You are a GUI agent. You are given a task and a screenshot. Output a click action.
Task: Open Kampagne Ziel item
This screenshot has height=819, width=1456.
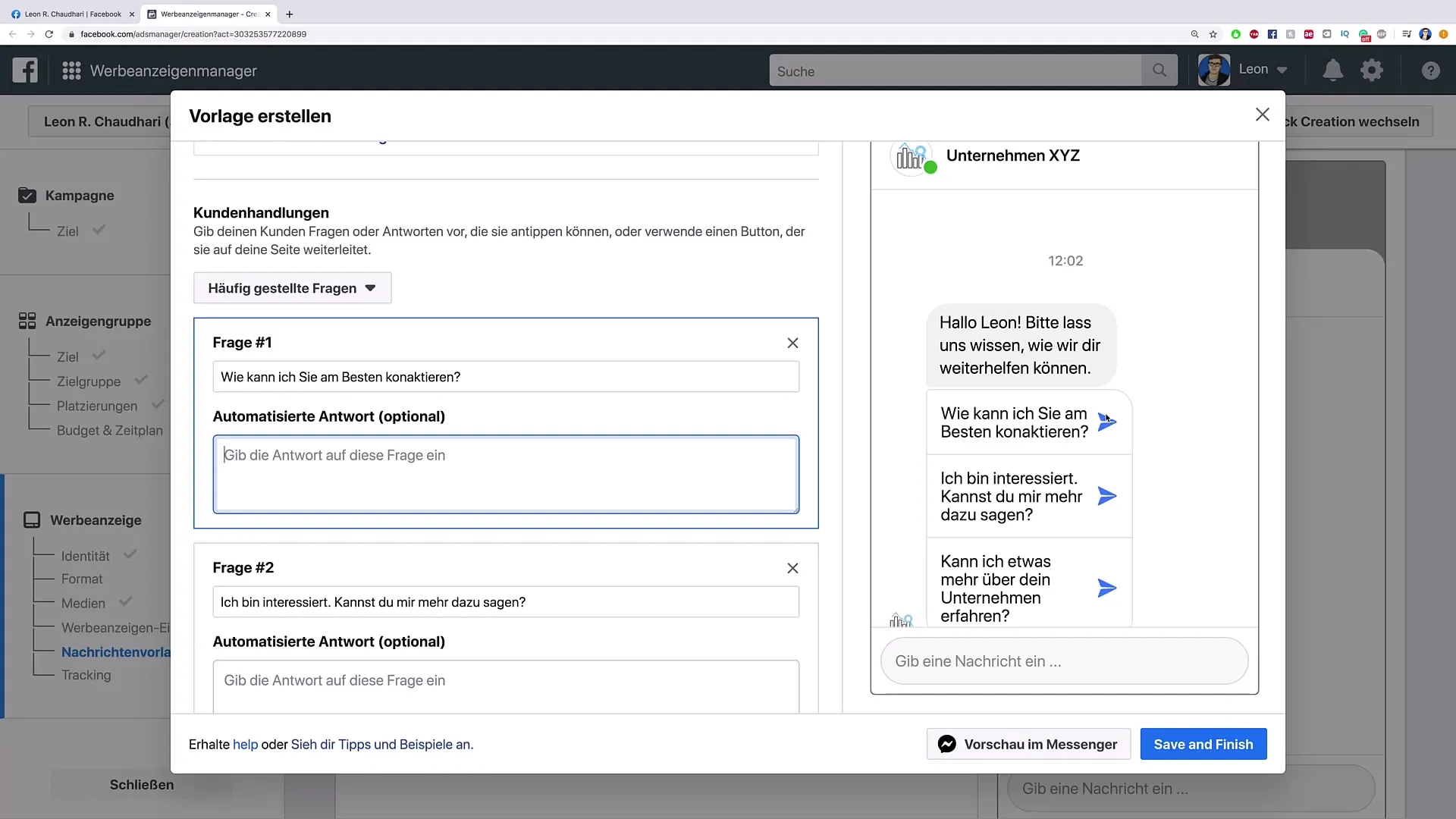coord(67,231)
